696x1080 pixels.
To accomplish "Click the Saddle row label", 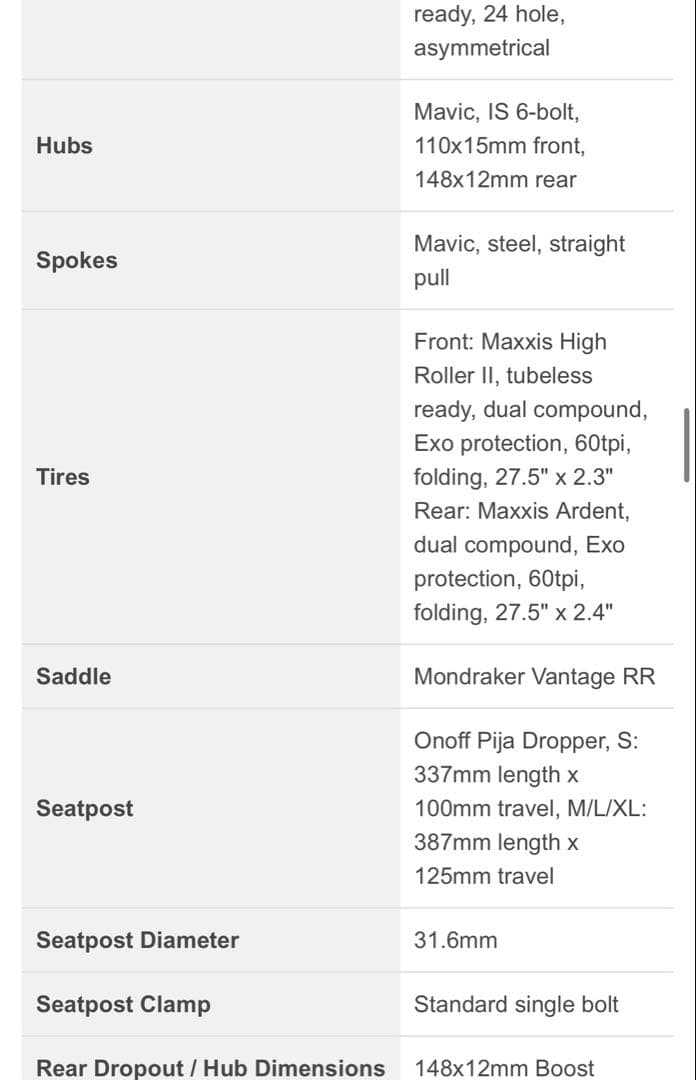I will pos(73,676).
